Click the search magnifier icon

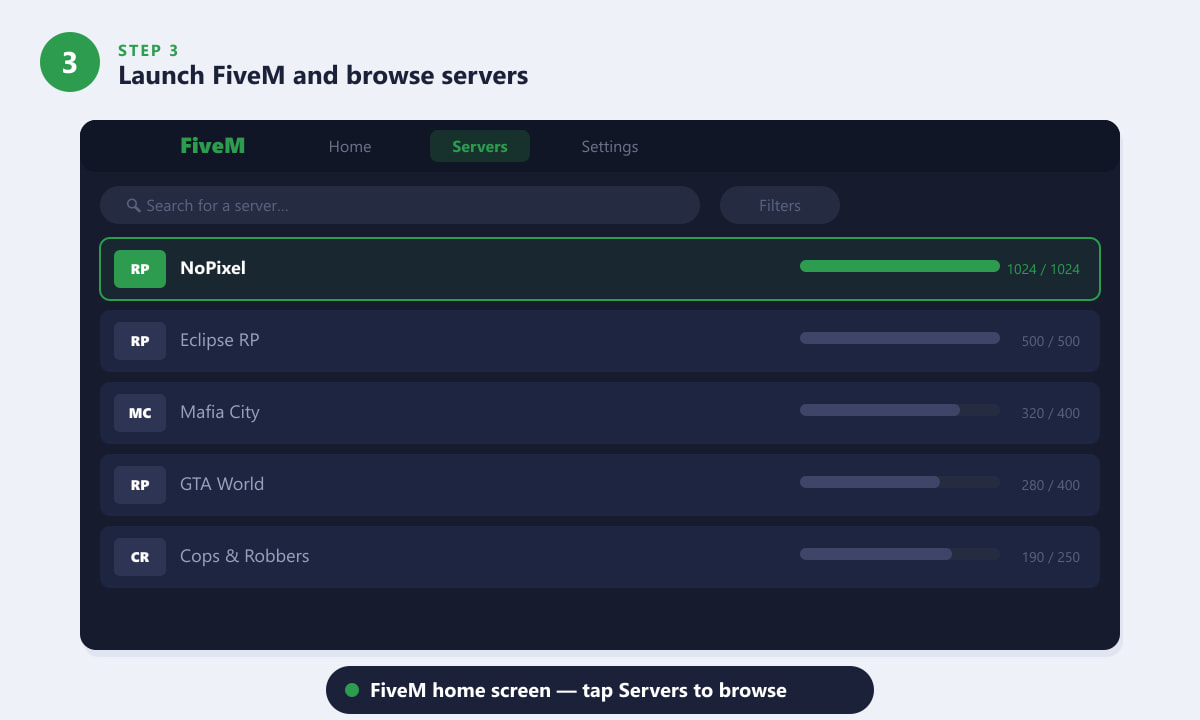133,205
